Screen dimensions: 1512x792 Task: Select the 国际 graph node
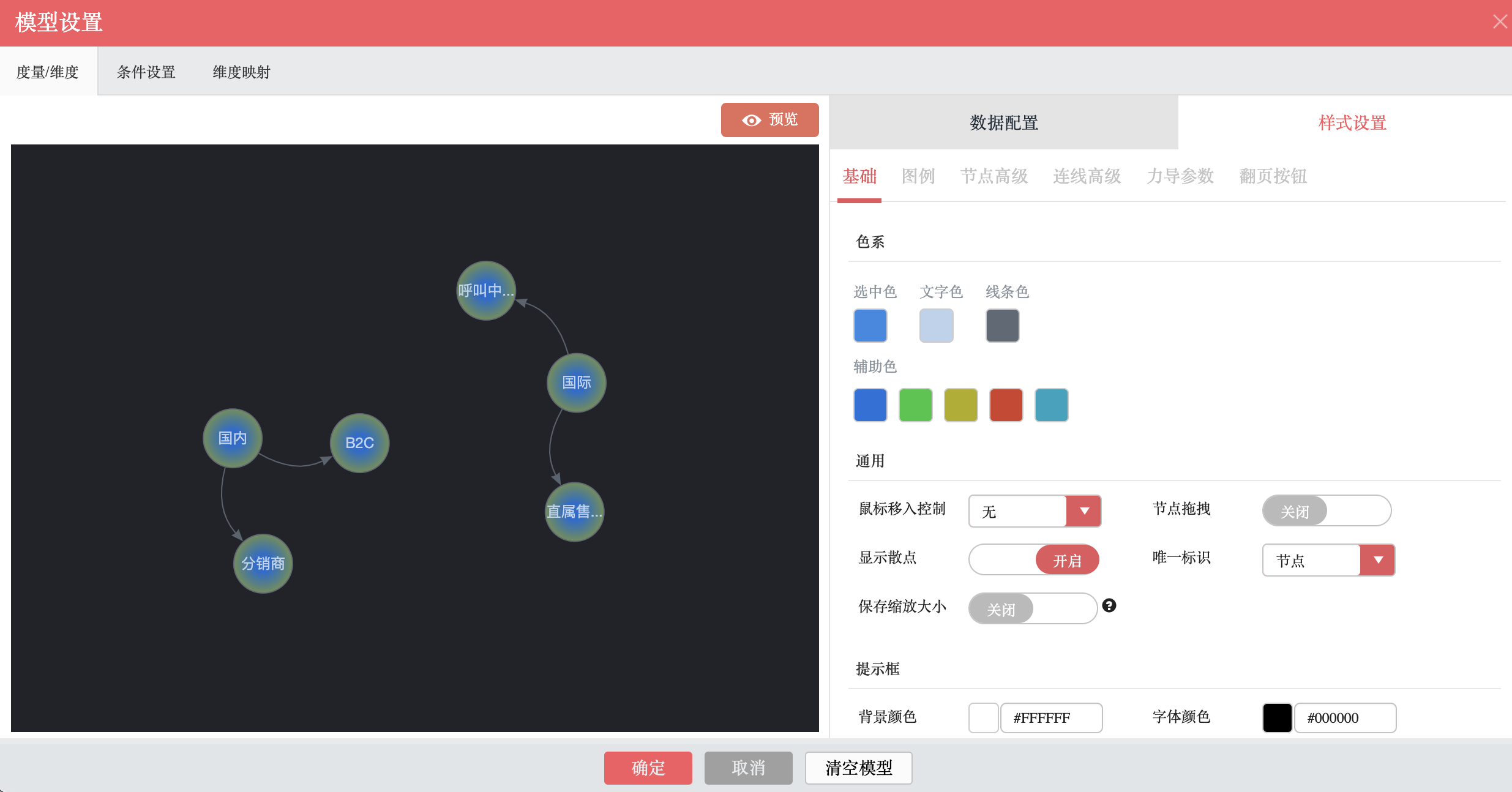tap(576, 383)
